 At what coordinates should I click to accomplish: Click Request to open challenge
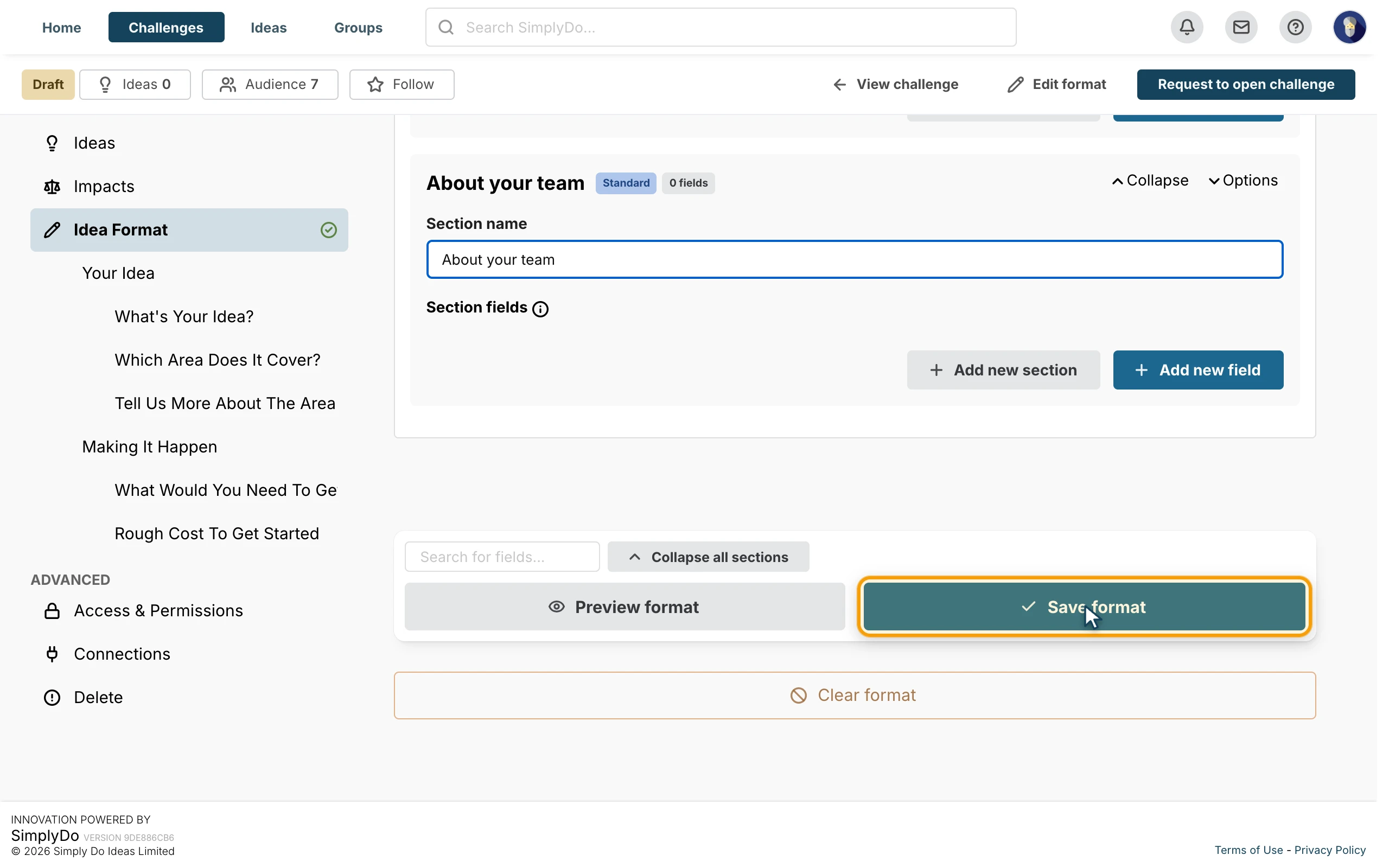point(1246,85)
